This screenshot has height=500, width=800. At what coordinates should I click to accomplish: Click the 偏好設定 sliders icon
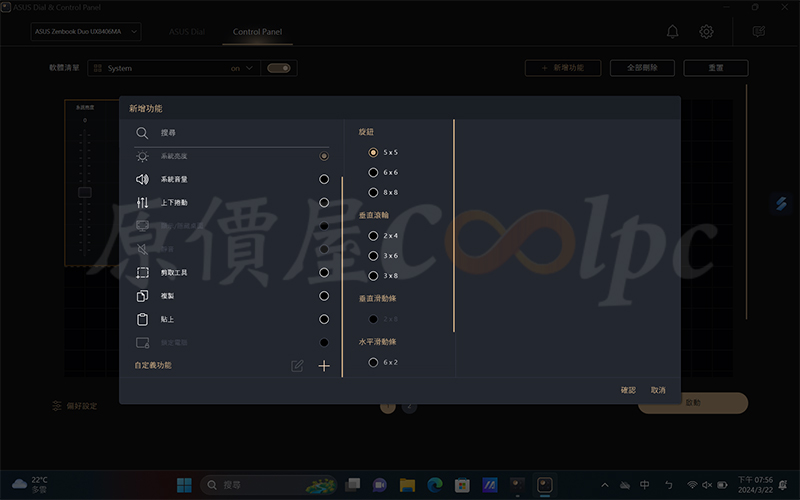[57, 406]
